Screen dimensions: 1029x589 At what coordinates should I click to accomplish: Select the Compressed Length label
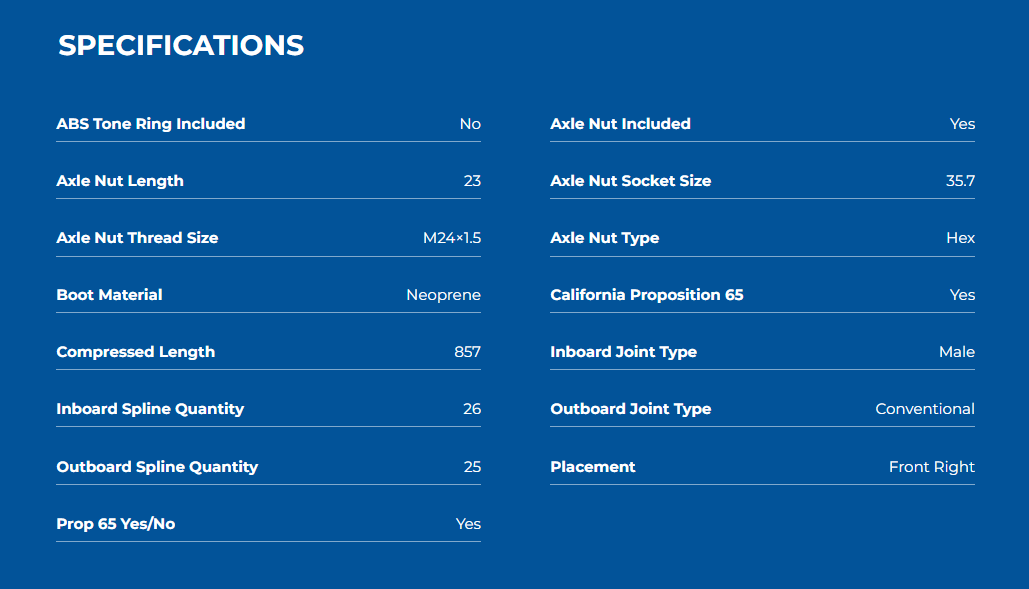[136, 352]
